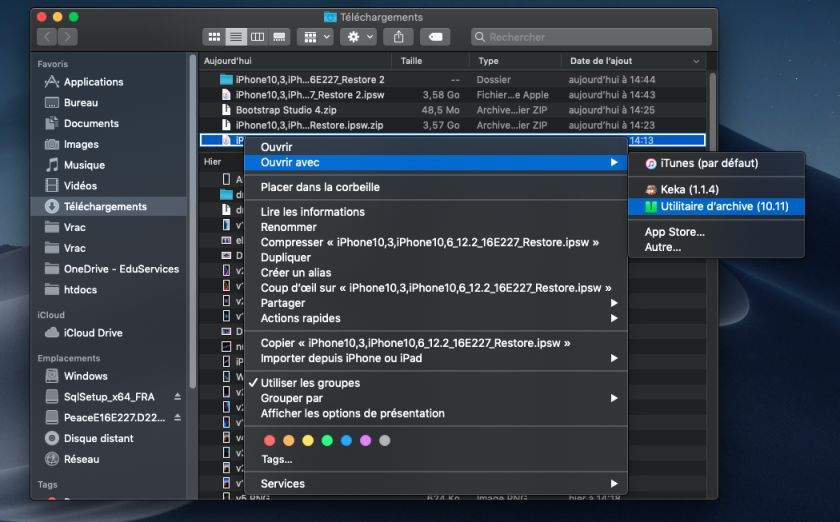Expand Importer depuis iPhone ou iPad
840x522 pixels.
(436, 358)
